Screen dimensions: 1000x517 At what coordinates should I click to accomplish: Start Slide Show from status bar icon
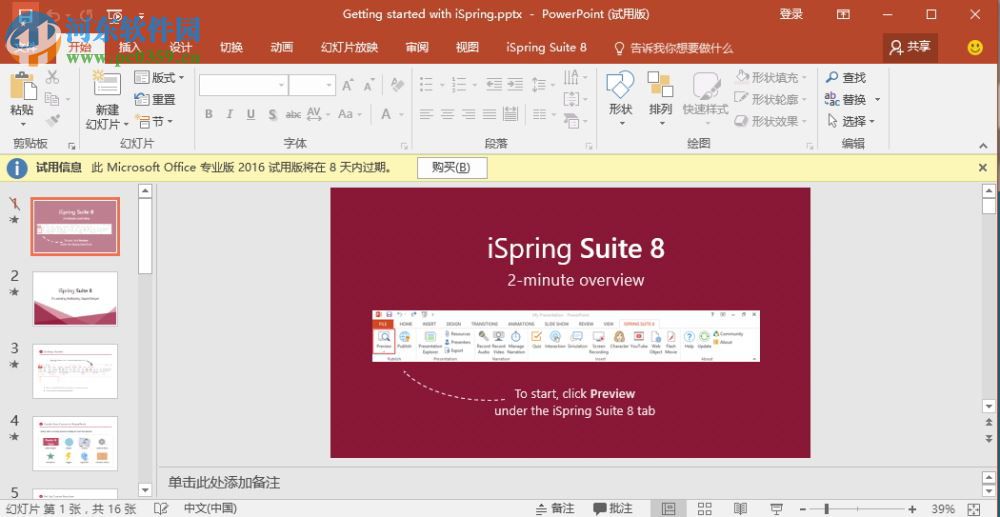pyautogui.click(x=776, y=509)
